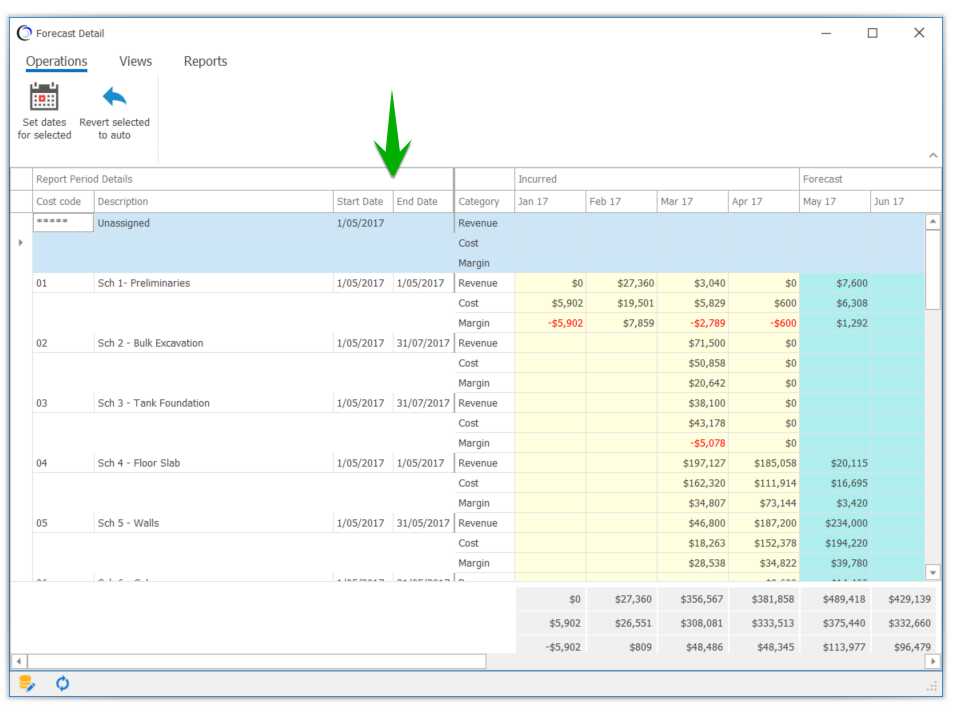Collapse the ribbon with the up chevron
Viewport: 956px width, 705px height.
[x=933, y=156]
